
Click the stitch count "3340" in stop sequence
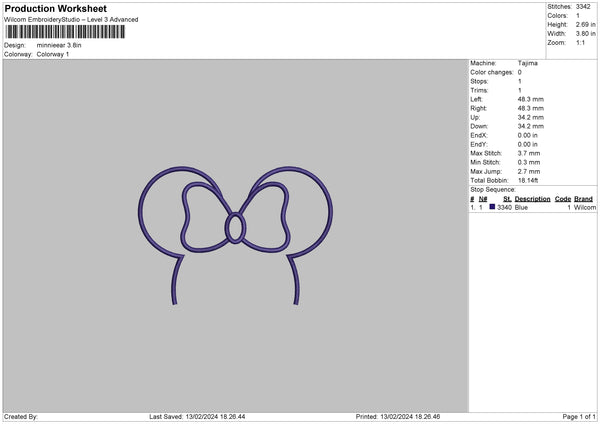pos(504,207)
